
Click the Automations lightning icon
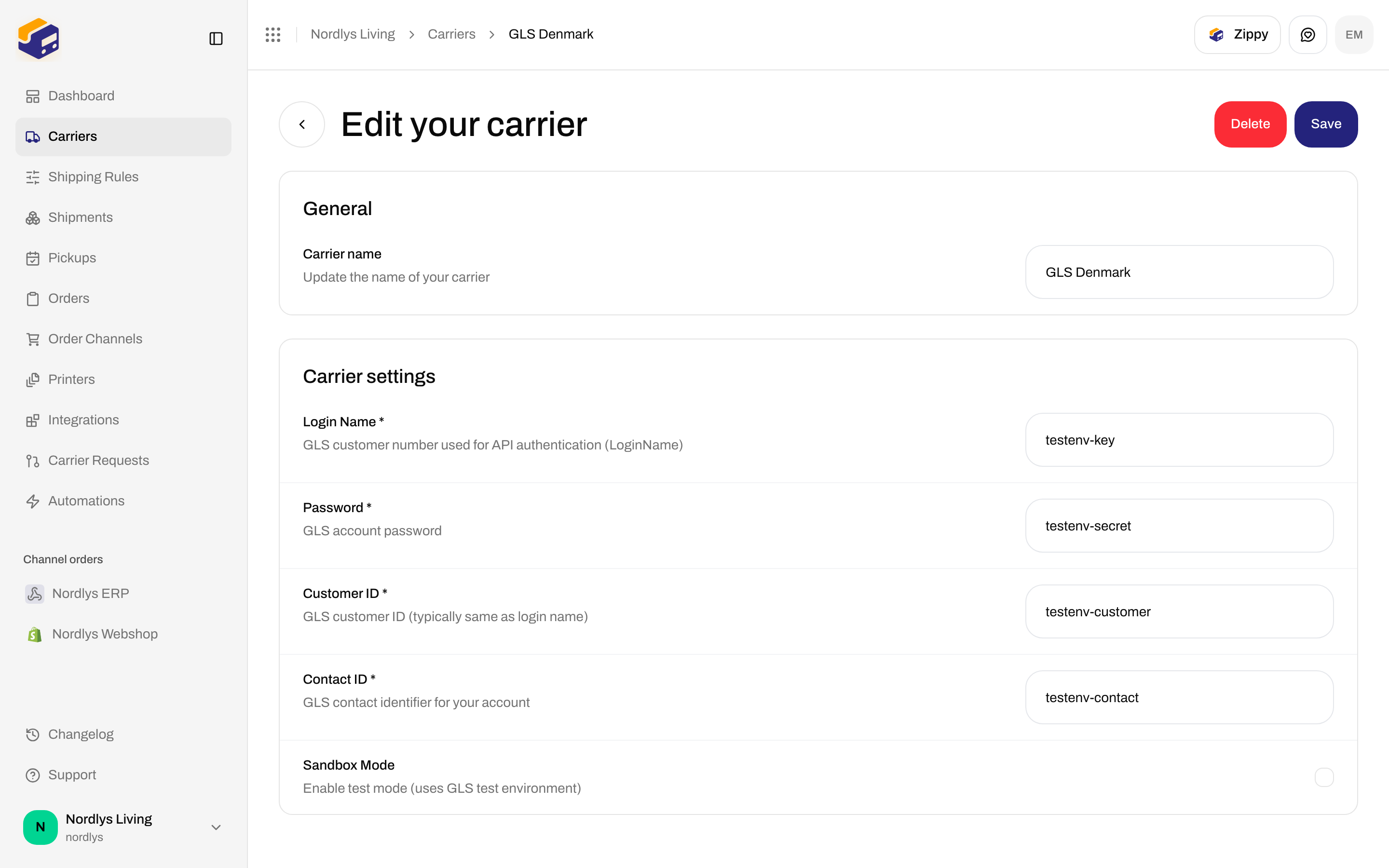pyautogui.click(x=33, y=501)
